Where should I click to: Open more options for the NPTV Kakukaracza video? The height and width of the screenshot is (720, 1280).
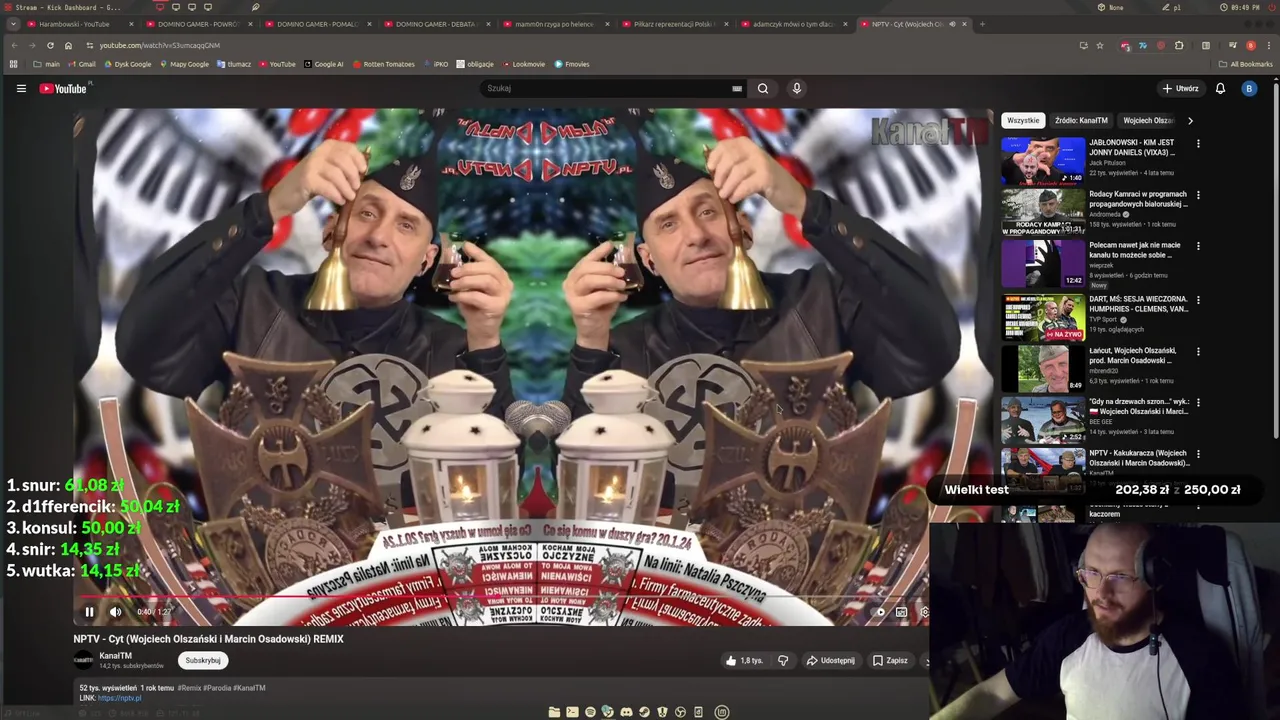point(1198,454)
